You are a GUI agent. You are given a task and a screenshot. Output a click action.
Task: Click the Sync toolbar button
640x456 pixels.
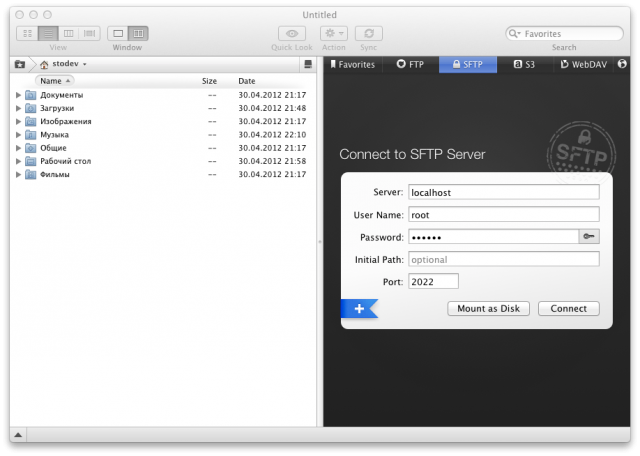[x=369, y=33]
